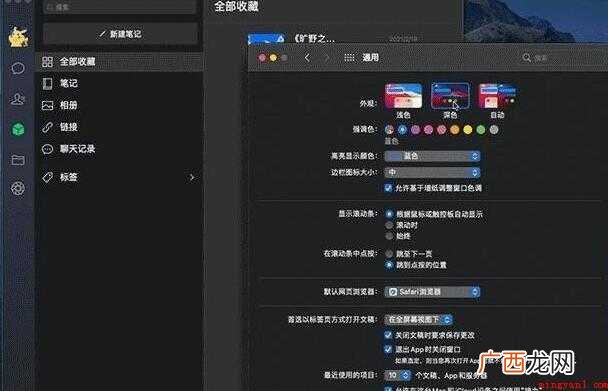The width and height of the screenshot is (608, 391).
Task: Select the green Favorites cube icon
Action: pyautogui.click(x=18, y=129)
